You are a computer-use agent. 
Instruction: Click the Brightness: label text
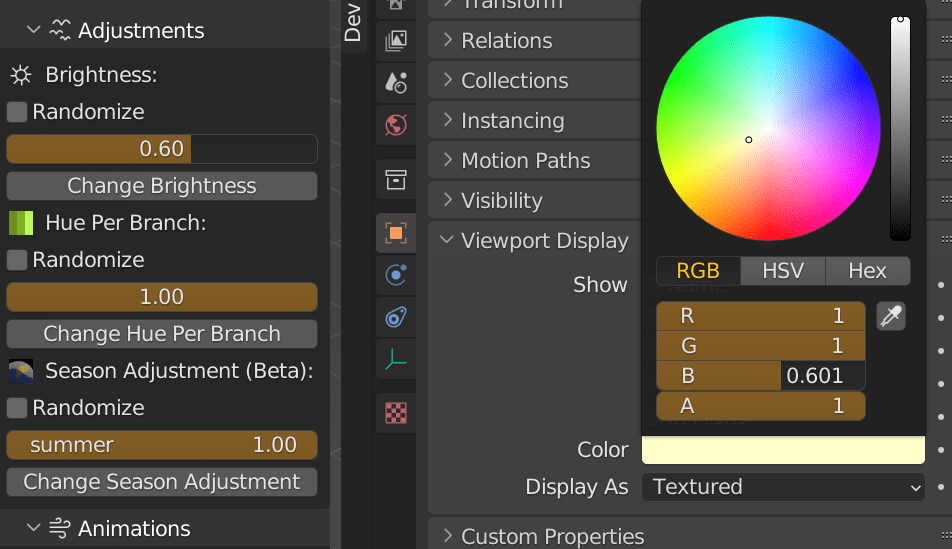tap(101, 75)
